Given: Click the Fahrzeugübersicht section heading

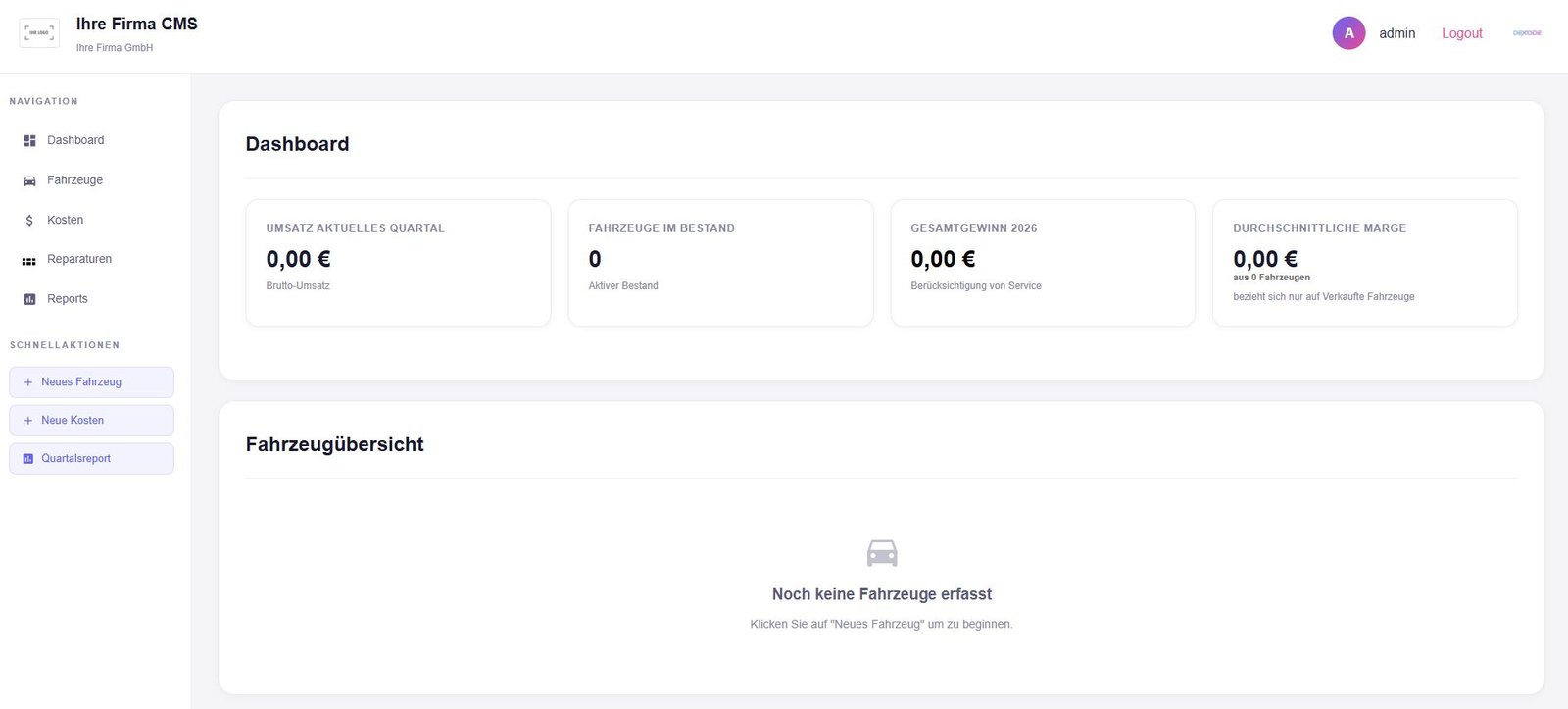Looking at the screenshot, I should point(335,444).
